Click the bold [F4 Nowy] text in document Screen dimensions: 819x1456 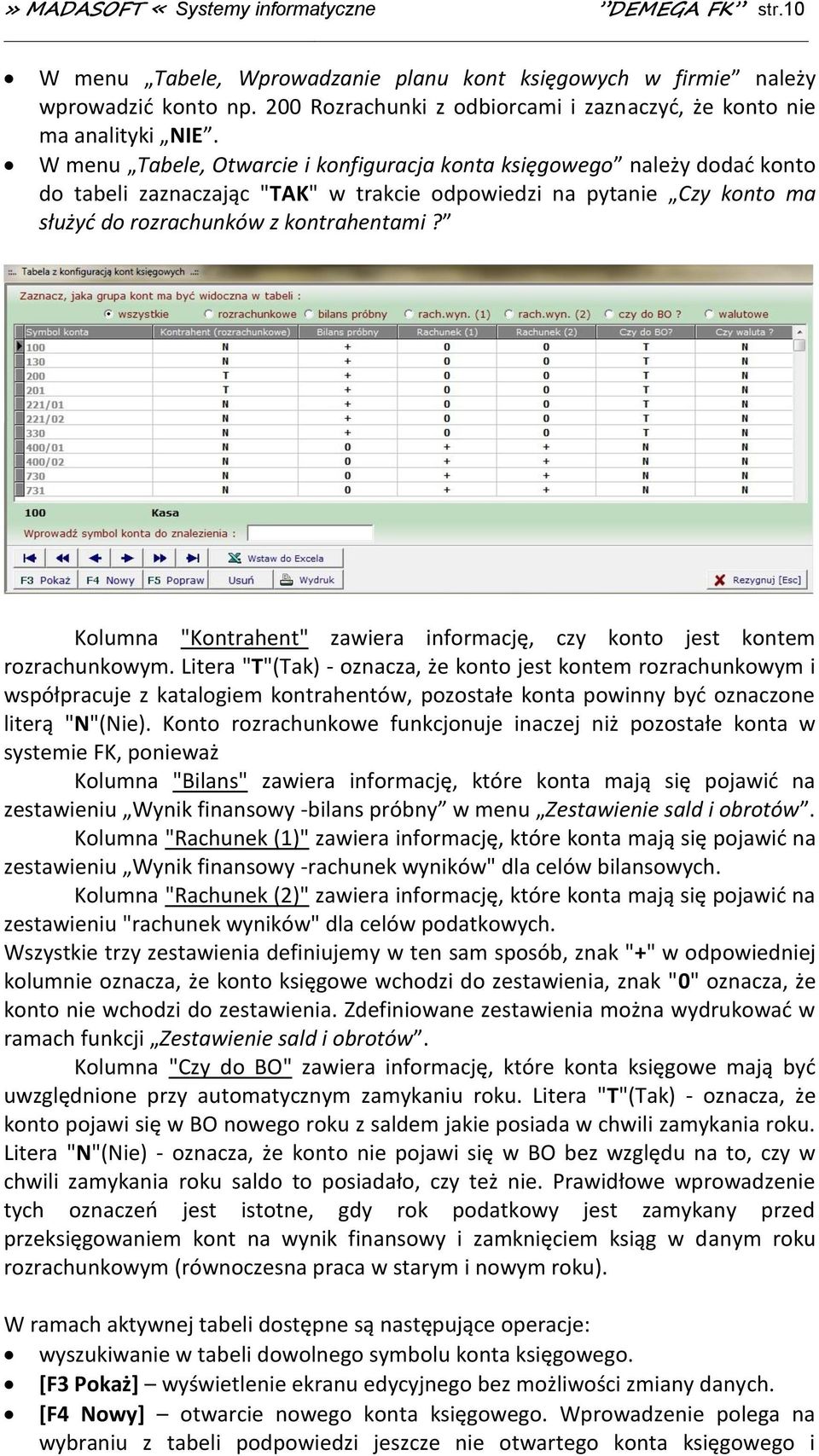point(91,1414)
